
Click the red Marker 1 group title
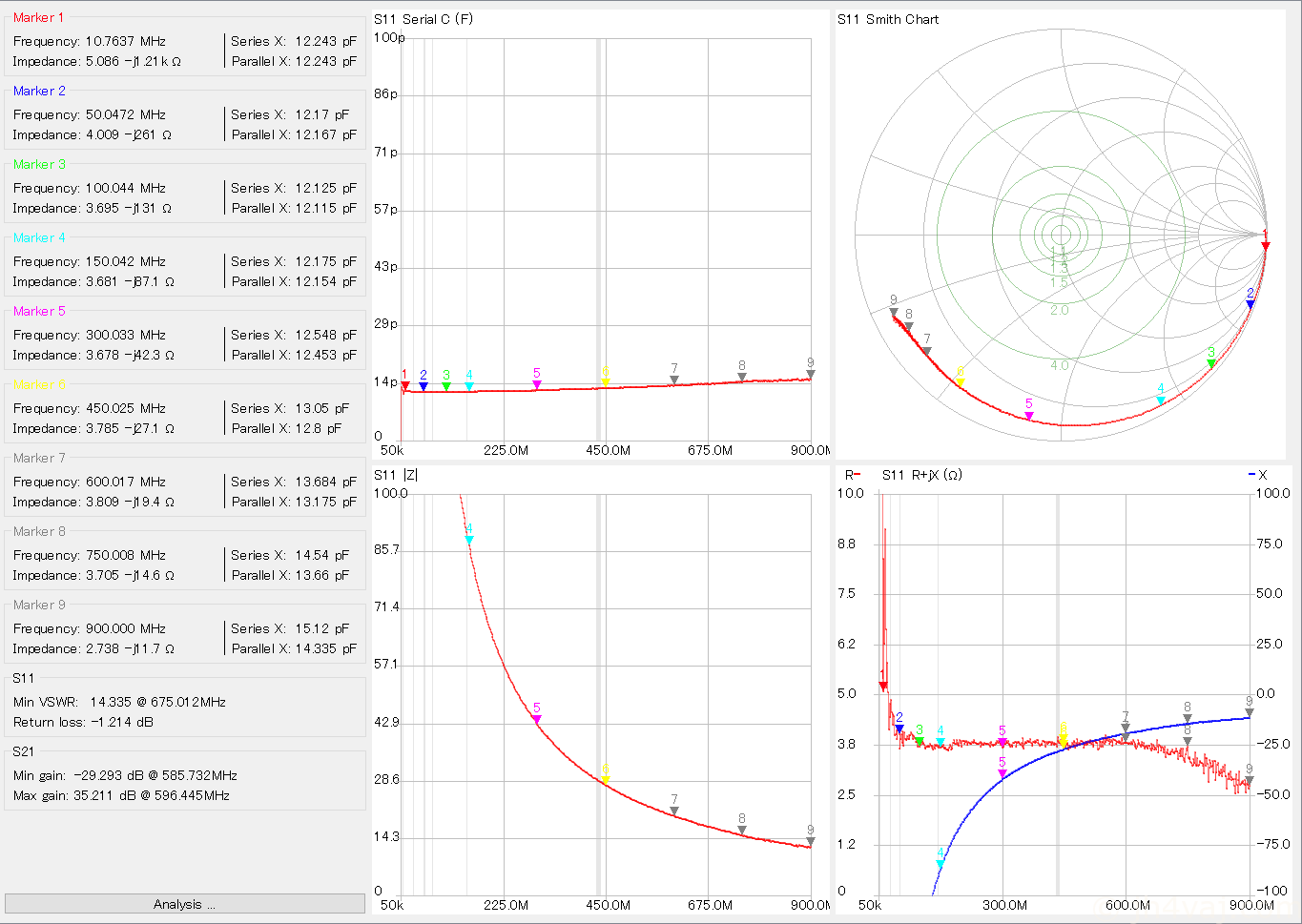point(39,17)
